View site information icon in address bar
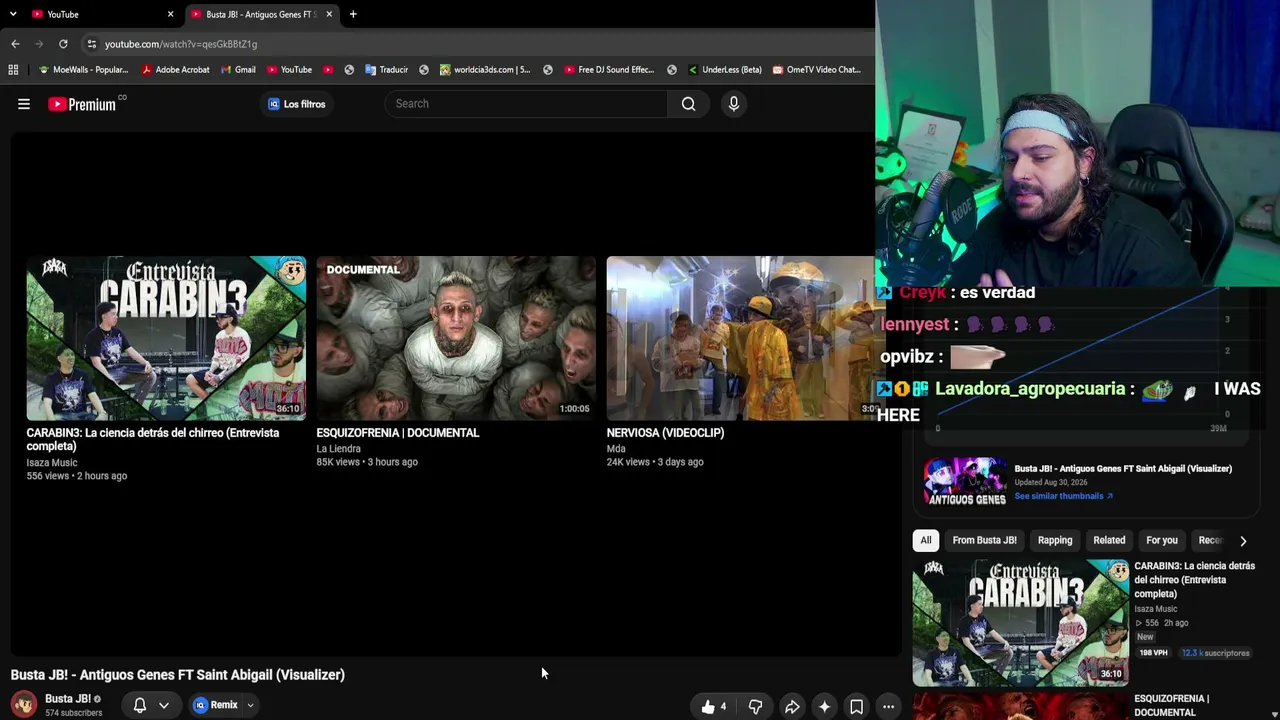The height and width of the screenshot is (720, 1280). click(91, 44)
